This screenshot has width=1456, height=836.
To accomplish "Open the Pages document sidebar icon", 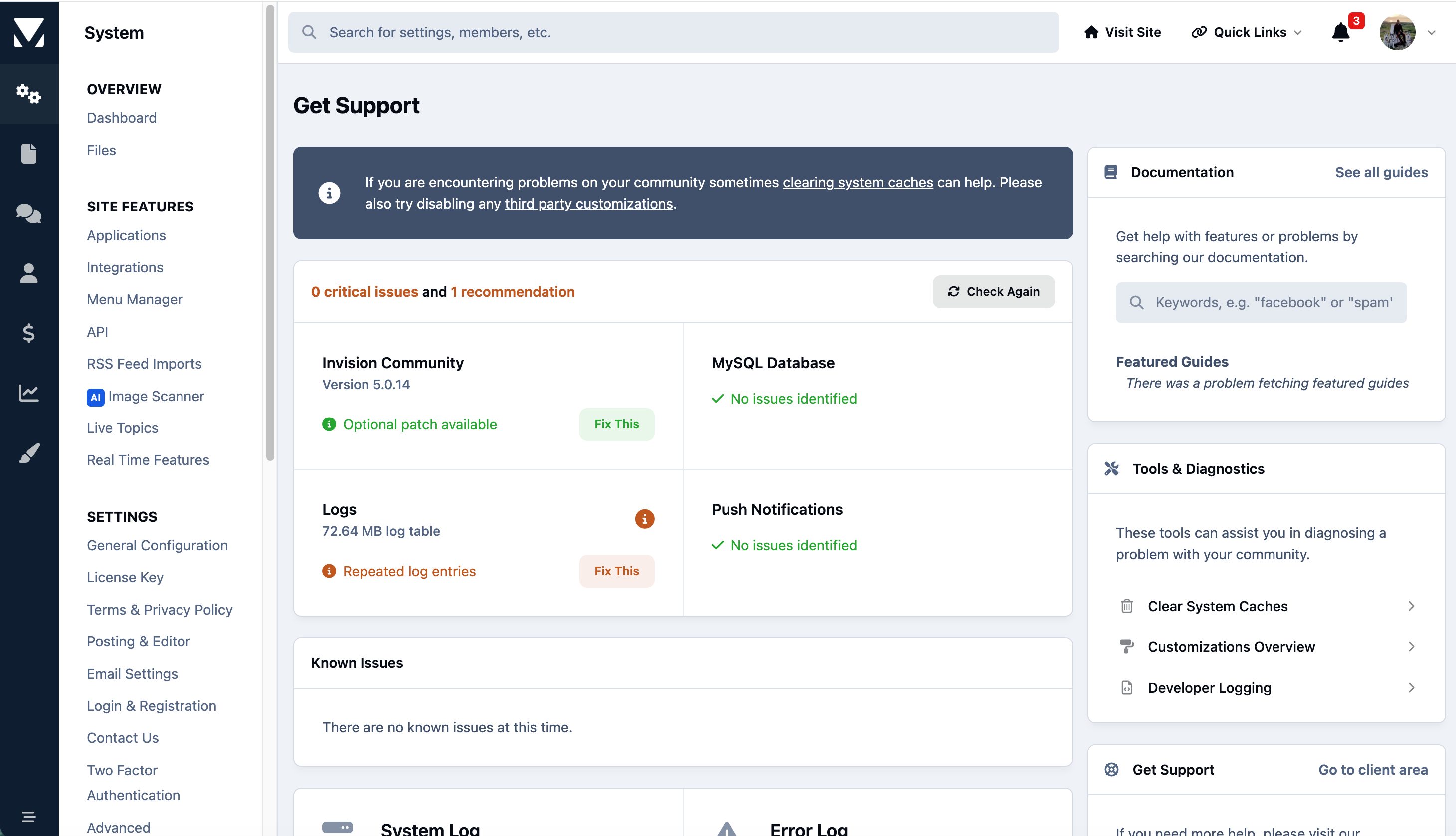I will click(29, 153).
